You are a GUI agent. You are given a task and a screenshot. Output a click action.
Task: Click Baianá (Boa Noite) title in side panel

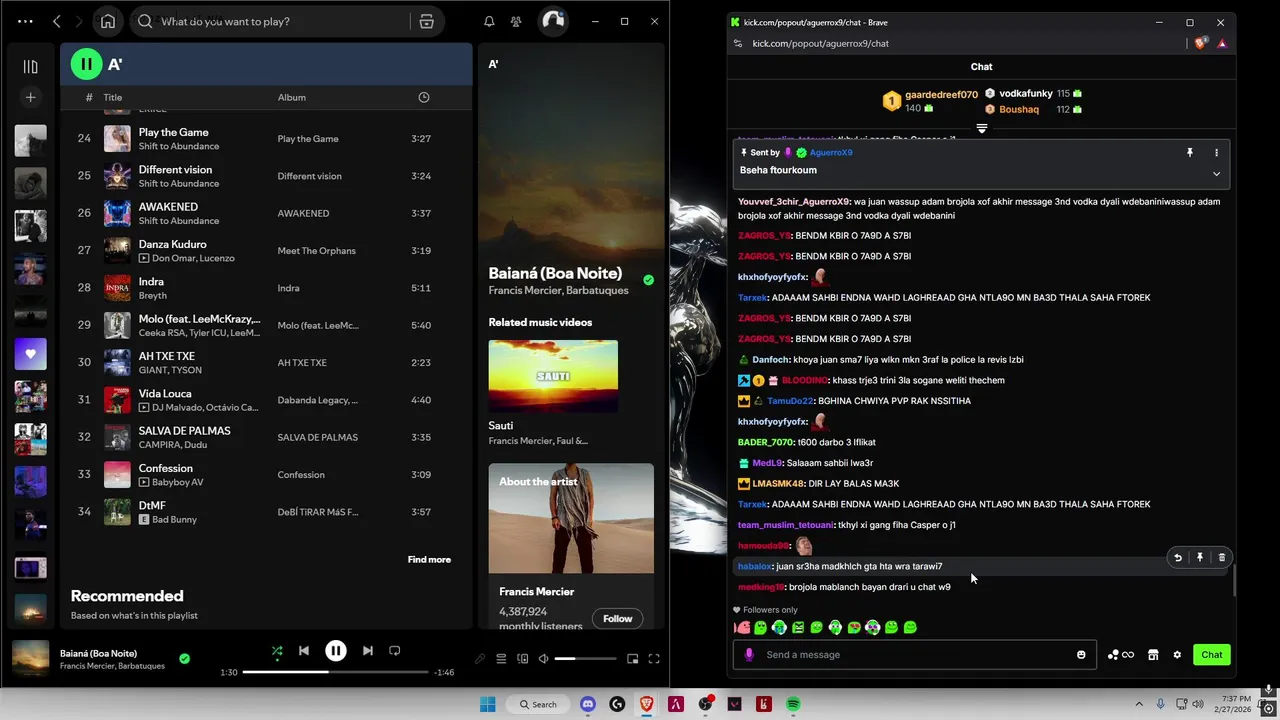[x=555, y=273]
